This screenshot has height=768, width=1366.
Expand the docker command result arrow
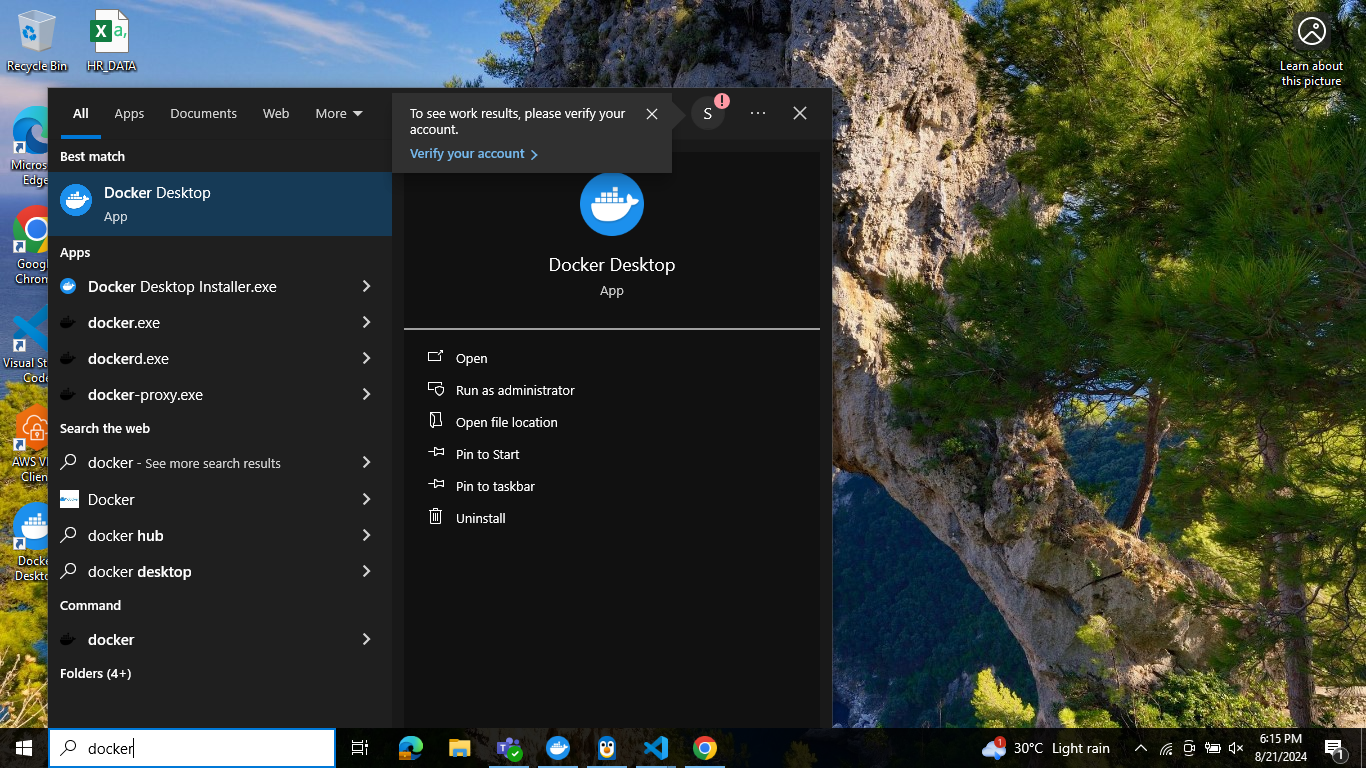366,639
